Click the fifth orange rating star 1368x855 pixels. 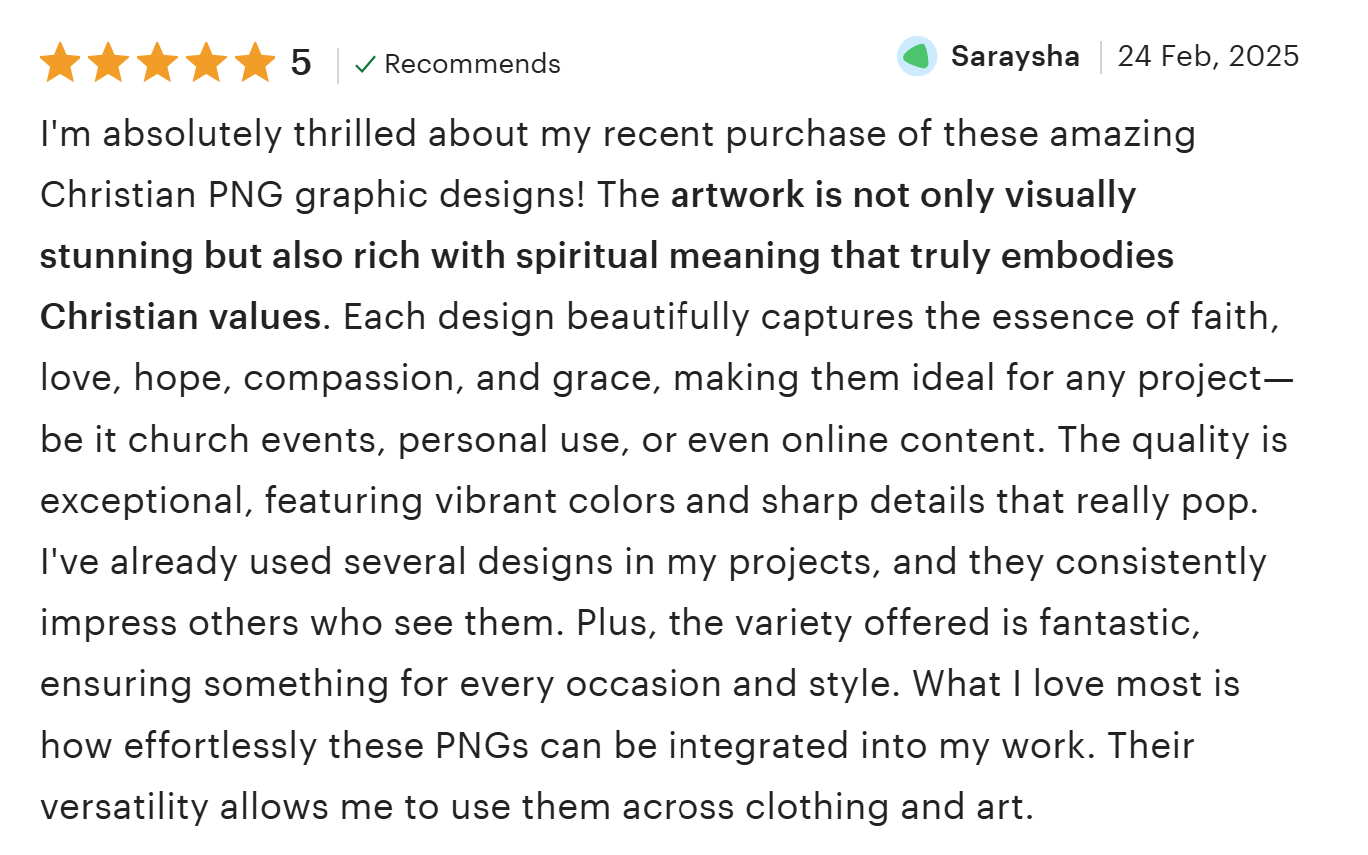255,63
